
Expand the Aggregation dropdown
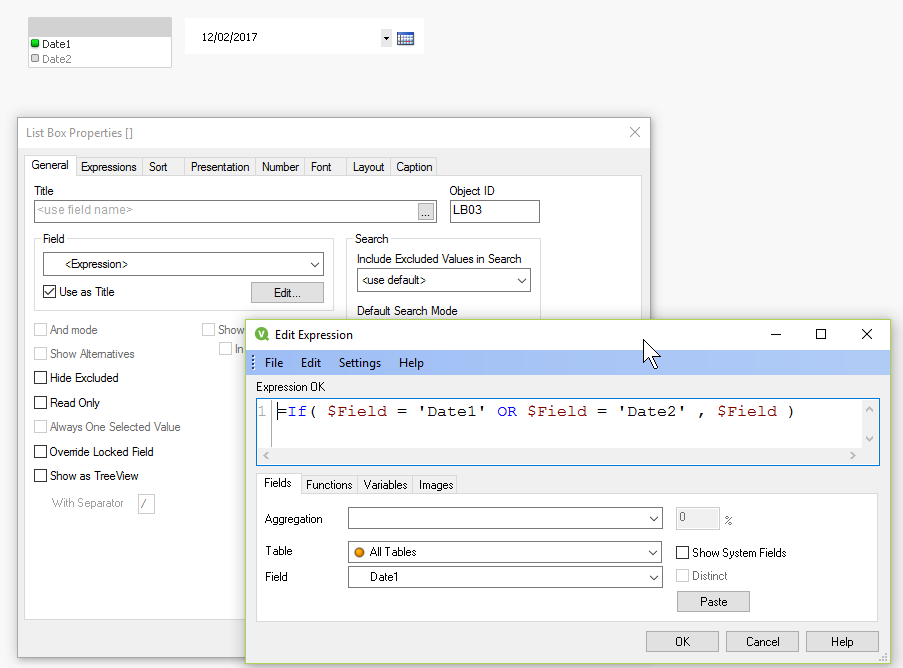(653, 519)
